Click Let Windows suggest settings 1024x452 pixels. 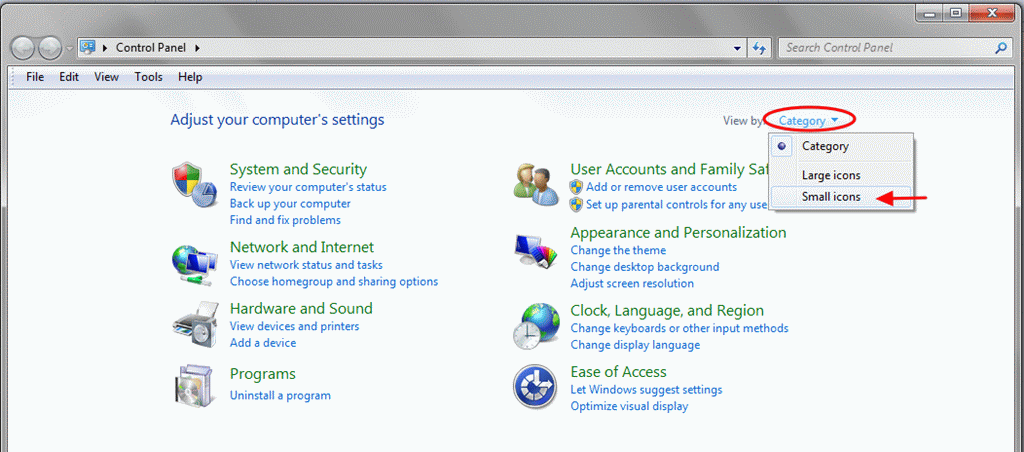[x=646, y=390]
